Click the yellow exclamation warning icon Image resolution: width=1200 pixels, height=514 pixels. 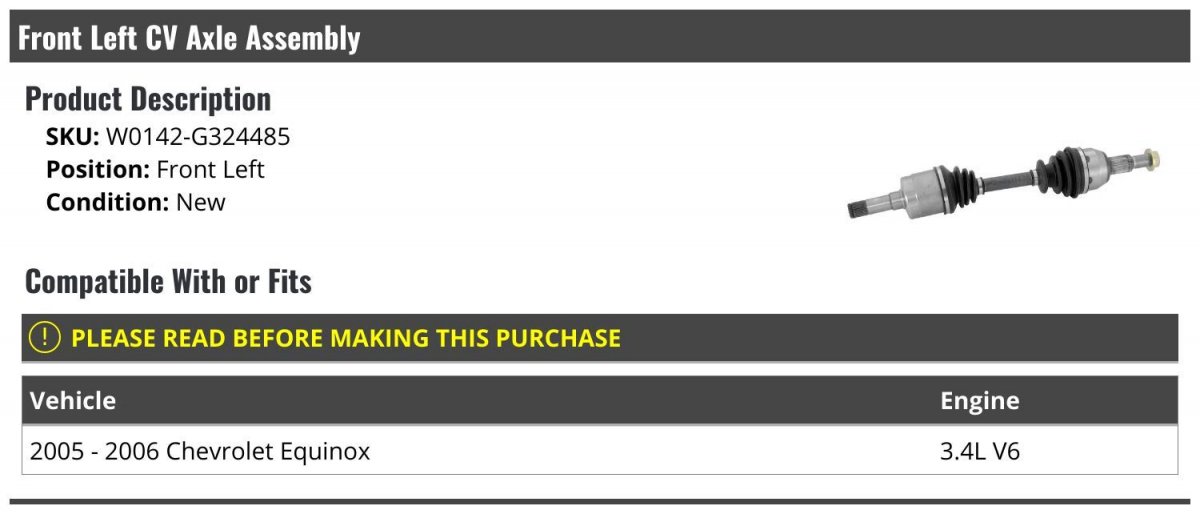point(45,338)
